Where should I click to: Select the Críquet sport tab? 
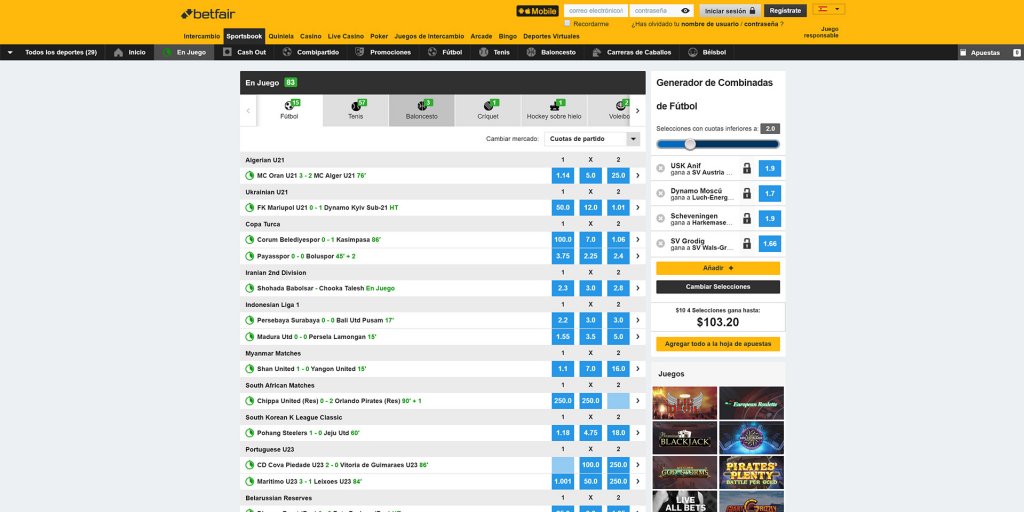[488, 110]
